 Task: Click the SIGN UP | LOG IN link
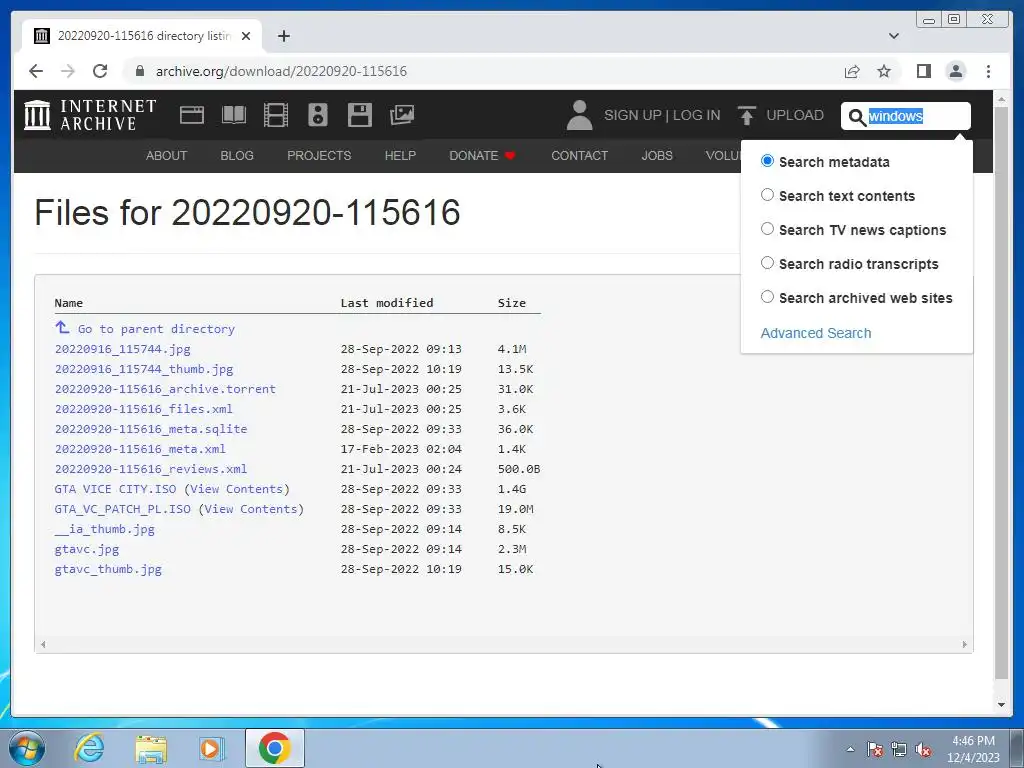click(x=662, y=115)
